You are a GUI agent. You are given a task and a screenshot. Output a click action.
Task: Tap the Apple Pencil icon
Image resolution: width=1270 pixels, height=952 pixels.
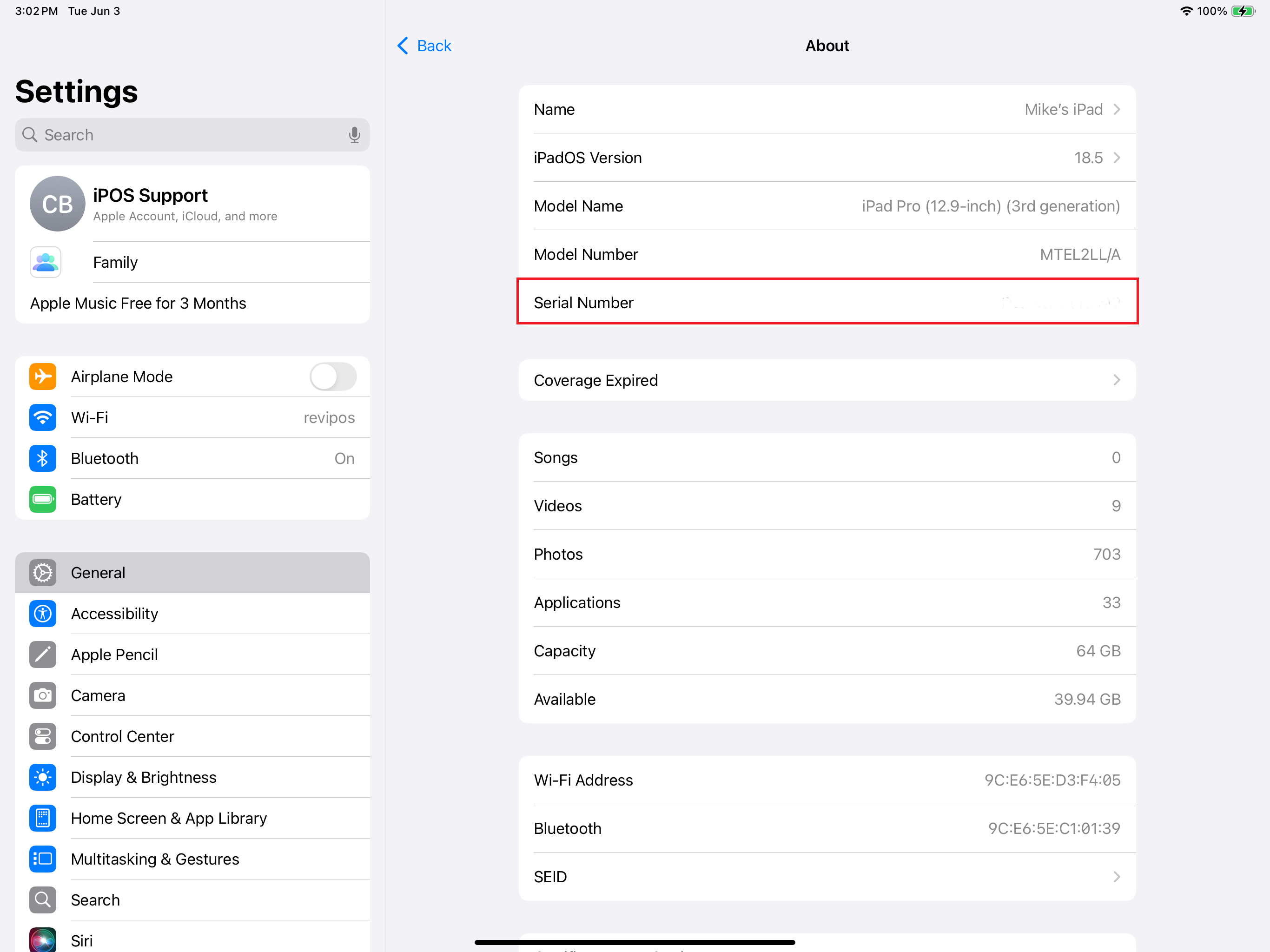coord(42,654)
